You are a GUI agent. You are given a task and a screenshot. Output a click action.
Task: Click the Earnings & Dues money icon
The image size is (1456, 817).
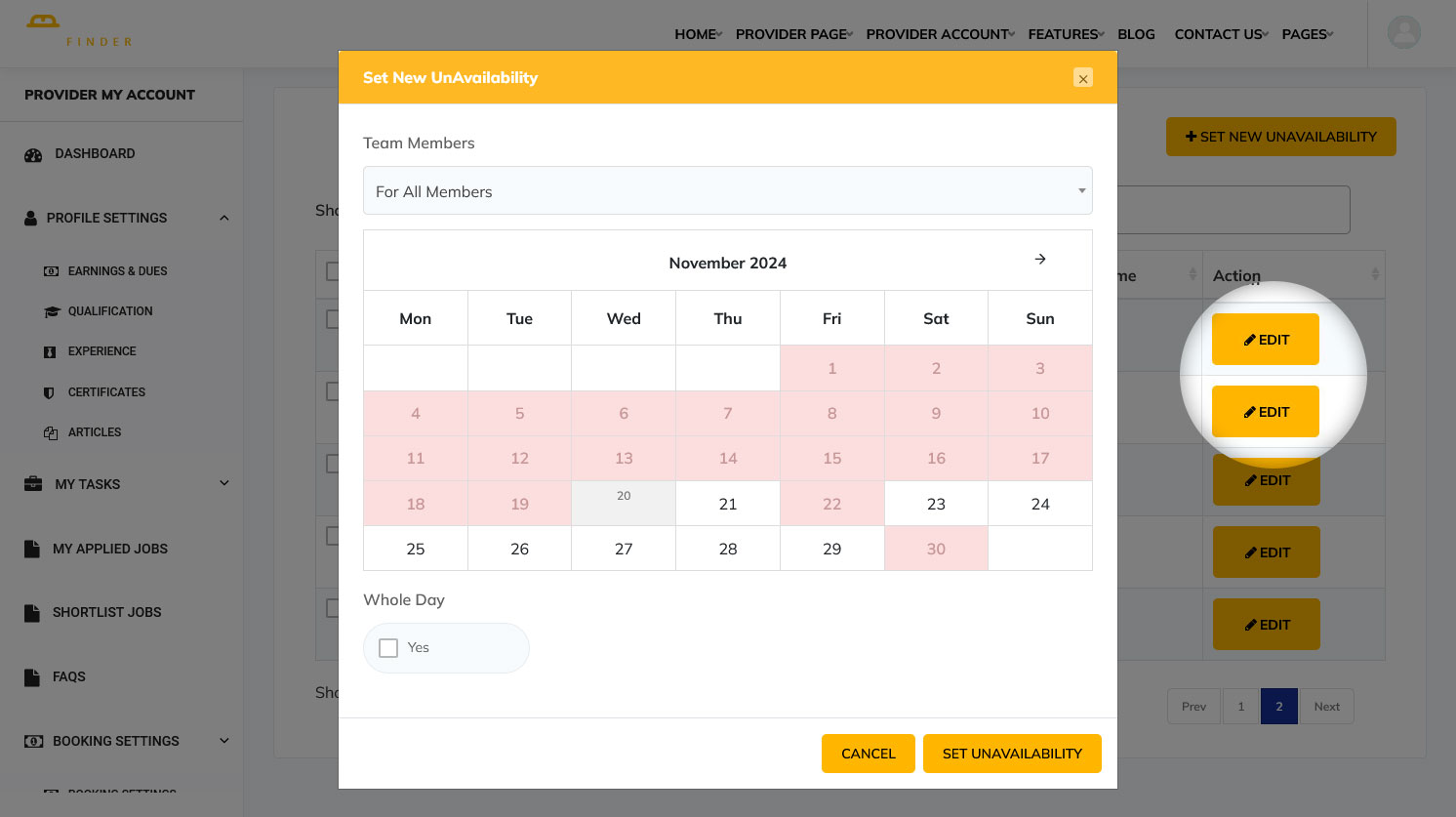tap(51, 271)
